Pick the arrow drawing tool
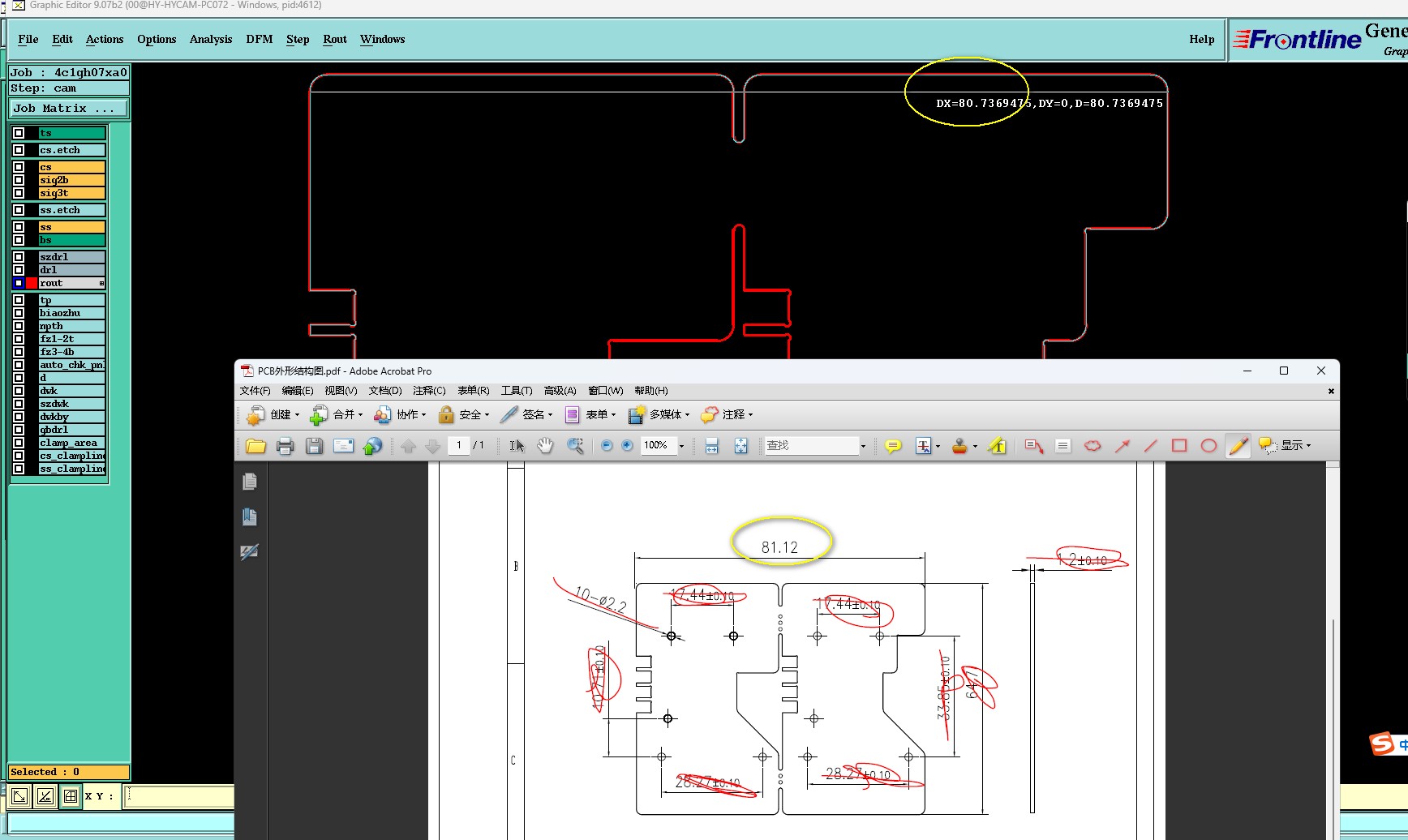1408x840 pixels. click(x=1122, y=446)
